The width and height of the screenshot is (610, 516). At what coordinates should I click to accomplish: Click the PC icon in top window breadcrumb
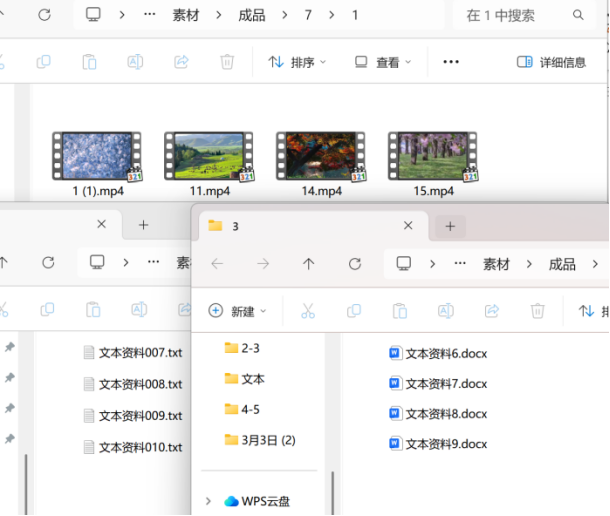click(x=93, y=15)
